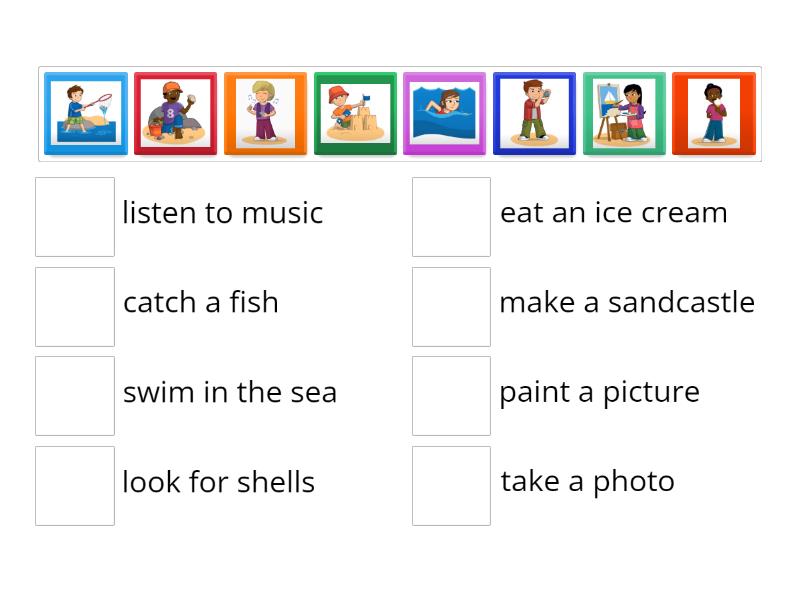Image resolution: width=800 pixels, height=600 pixels.
Task: Click the boy taking a photo tile
Action: coord(534,114)
